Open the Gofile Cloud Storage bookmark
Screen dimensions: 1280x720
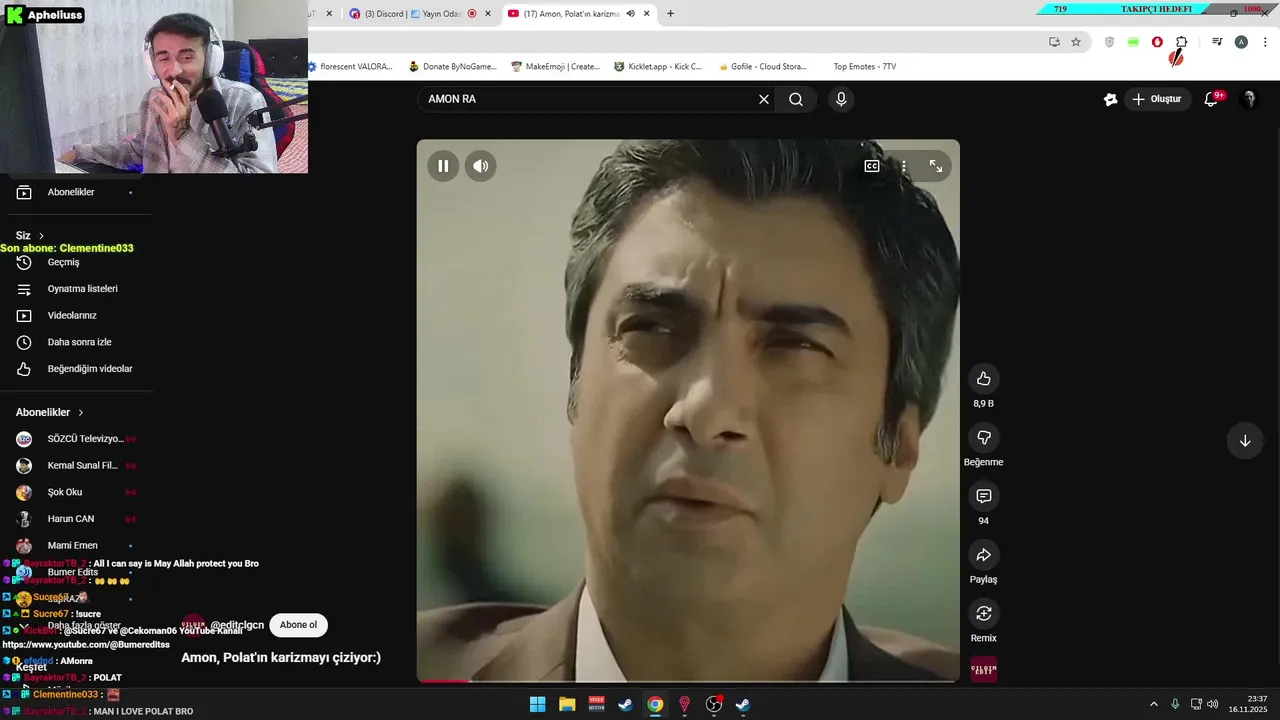click(x=762, y=67)
